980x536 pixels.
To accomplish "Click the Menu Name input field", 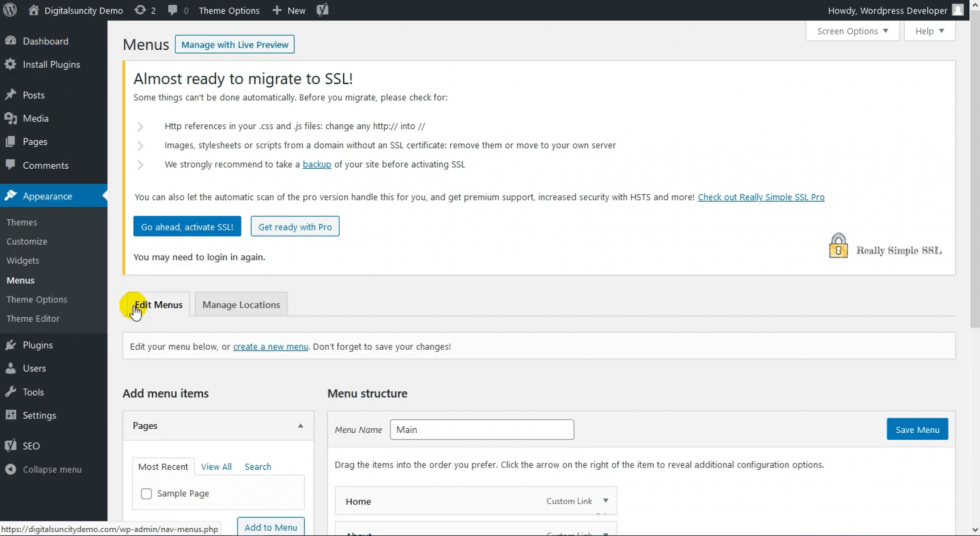I will (x=482, y=429).
